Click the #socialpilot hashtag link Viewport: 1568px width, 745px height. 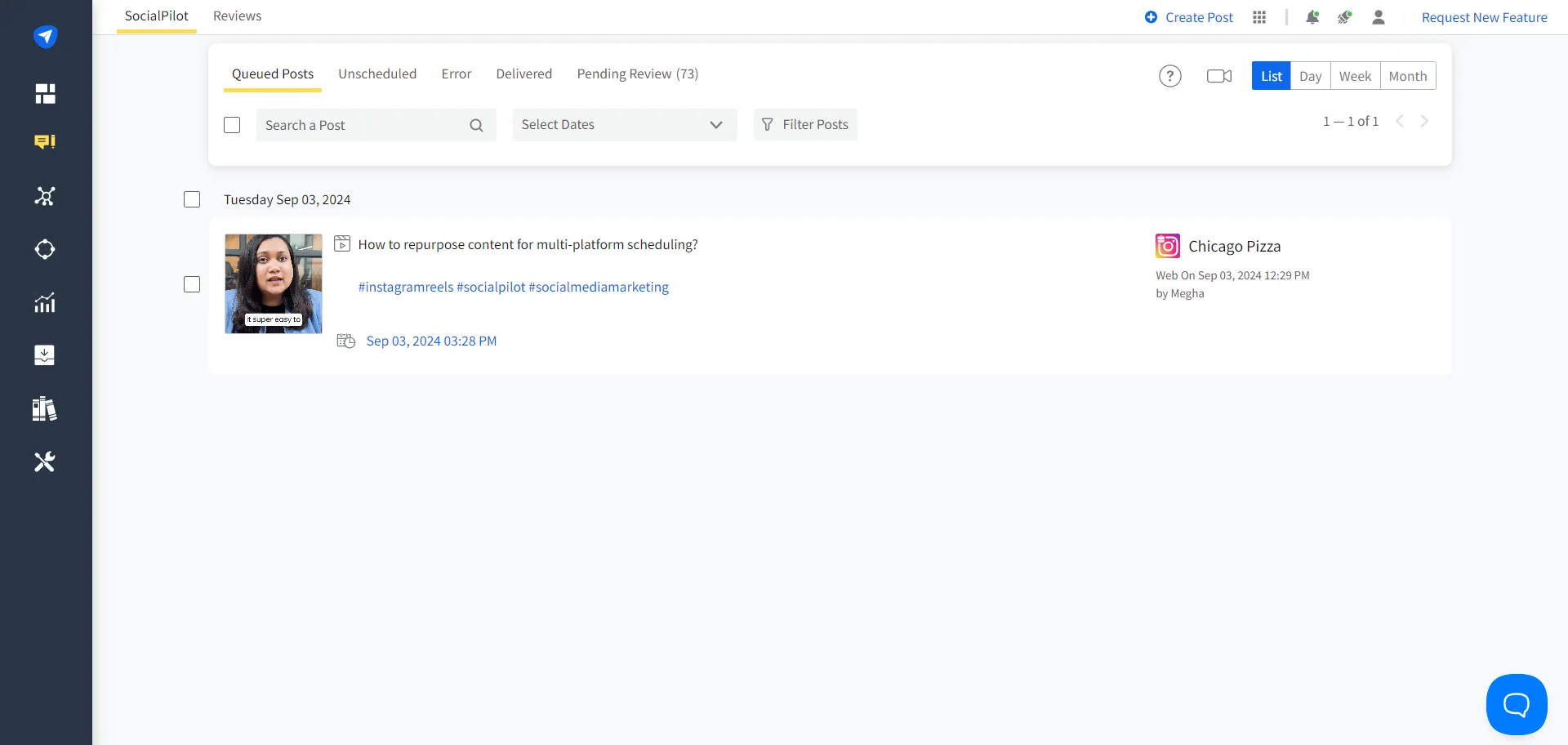[x=490, y=287]
